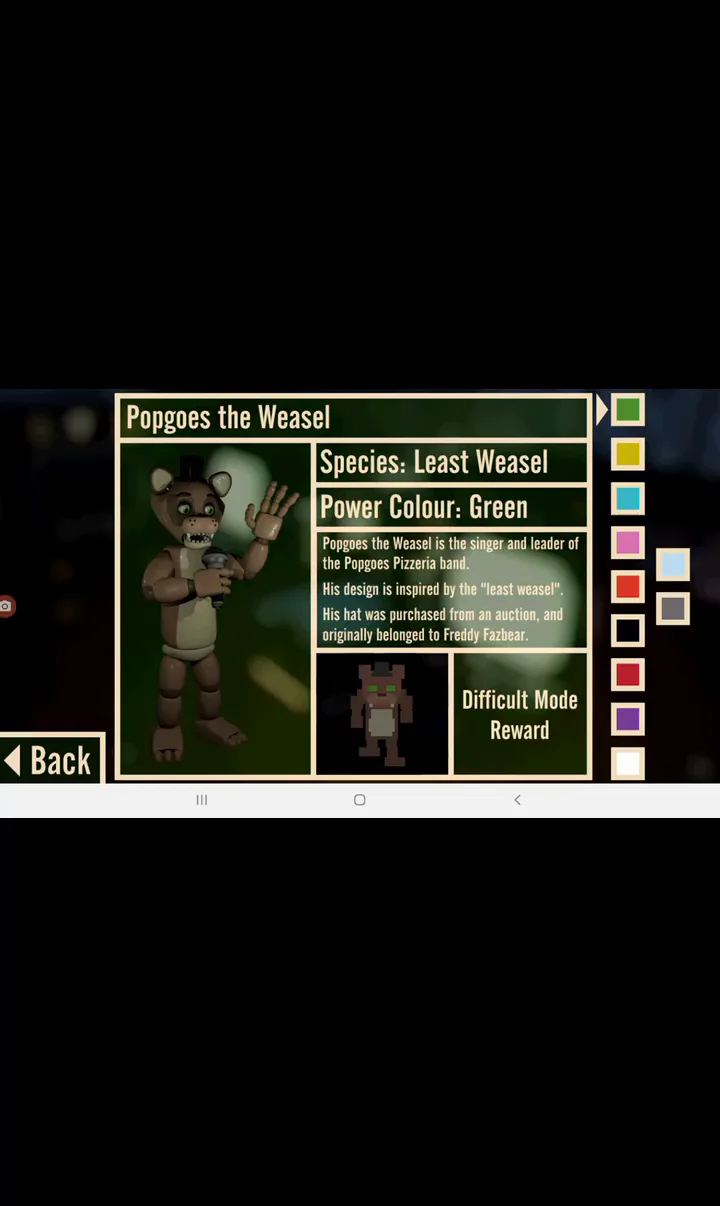Tap the Android back navigation chevron
The width and height of the screenshot is (720, 1206).
tap(517, 800)
